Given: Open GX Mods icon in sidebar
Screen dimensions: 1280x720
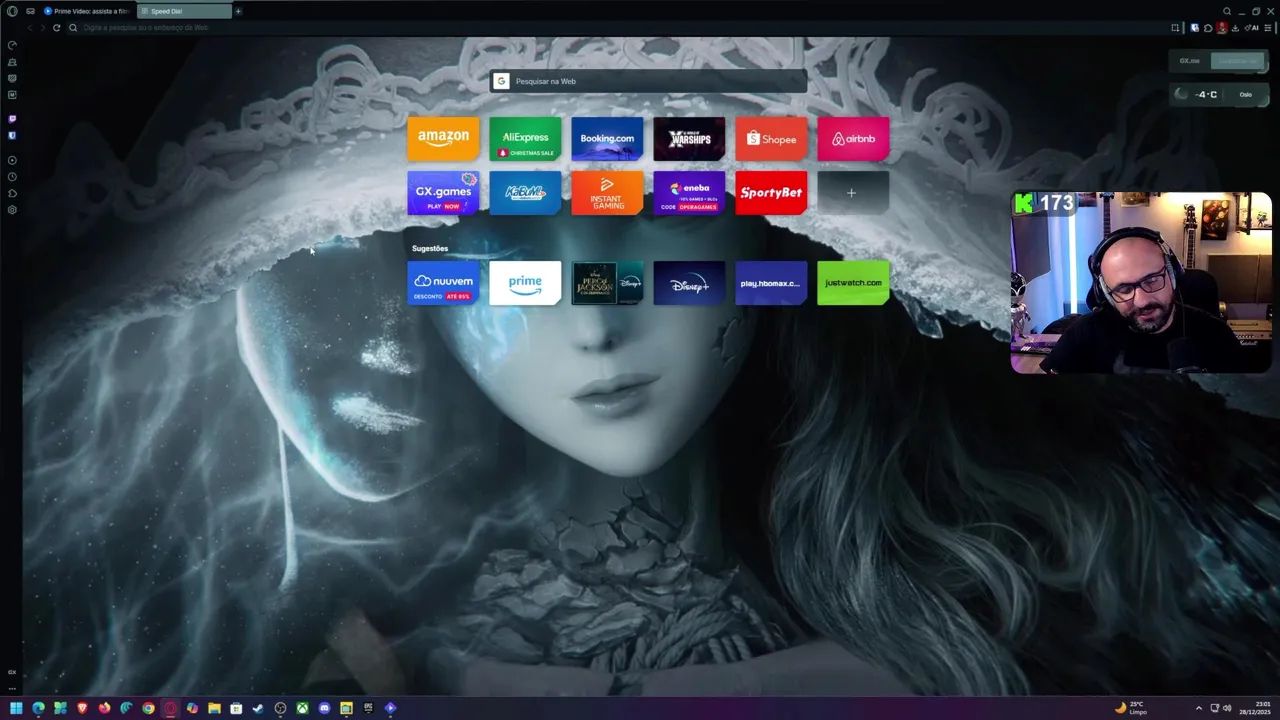Looking at the screenshot, I should 12,78.
